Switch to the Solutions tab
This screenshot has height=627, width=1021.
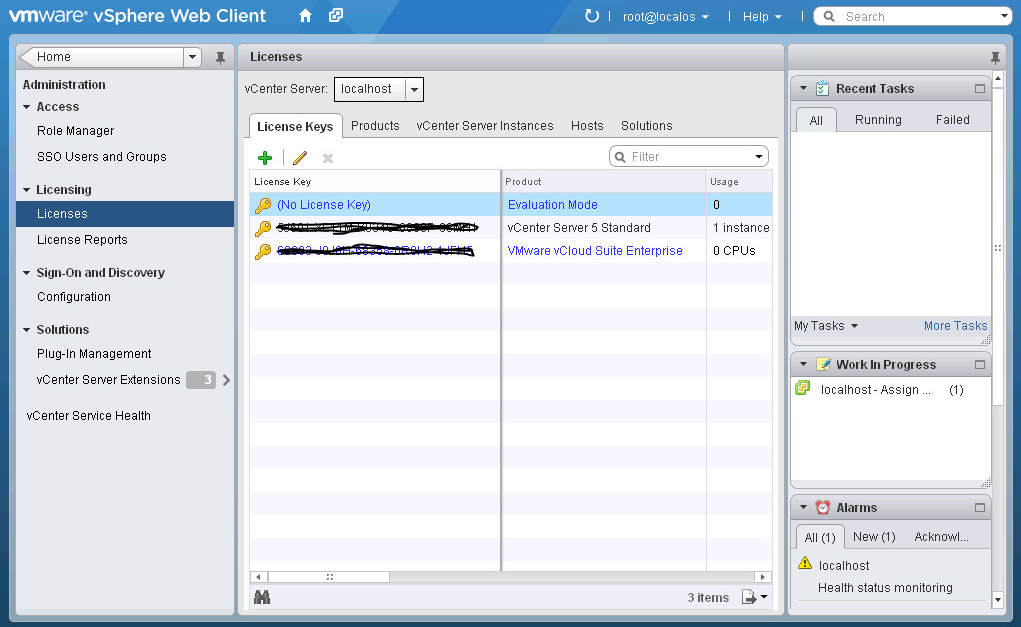point(647,126)
